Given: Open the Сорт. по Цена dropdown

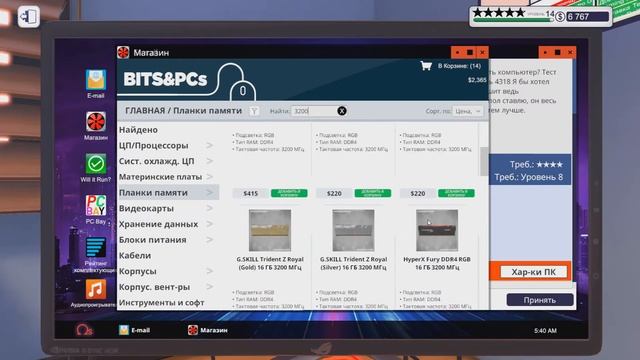Looking at the screenshot, I should click(x=467, y=111).
